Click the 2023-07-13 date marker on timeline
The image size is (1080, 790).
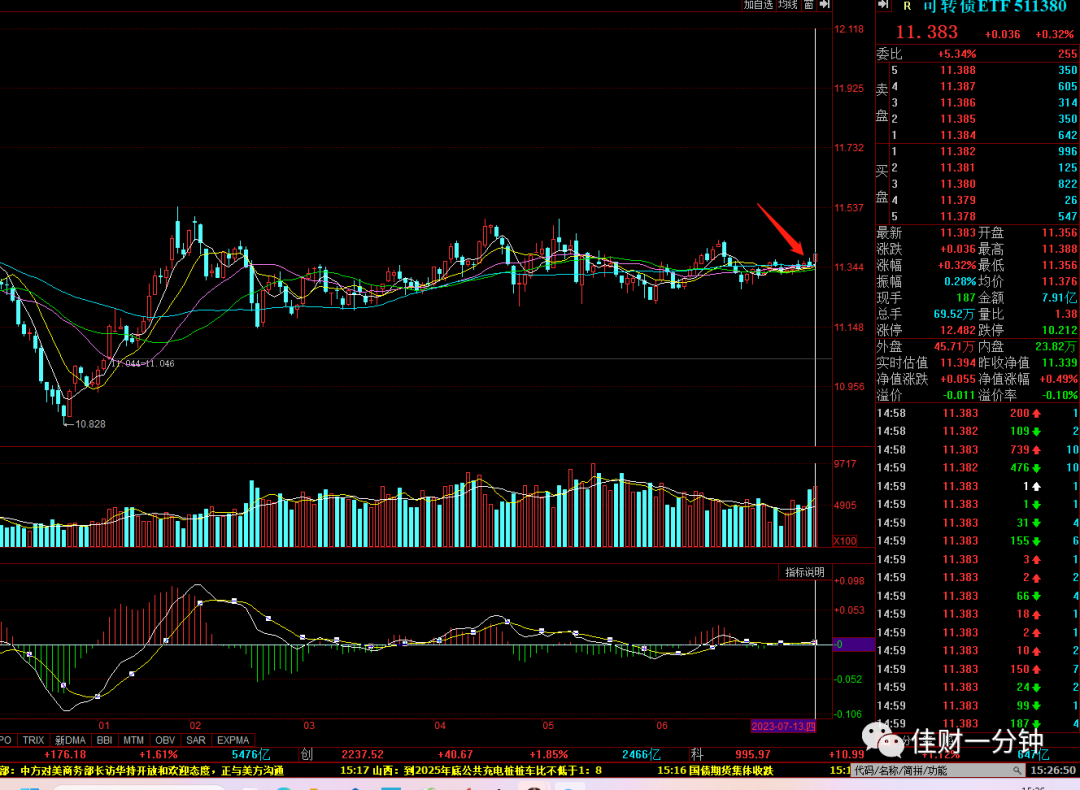(x=783, y=726)
